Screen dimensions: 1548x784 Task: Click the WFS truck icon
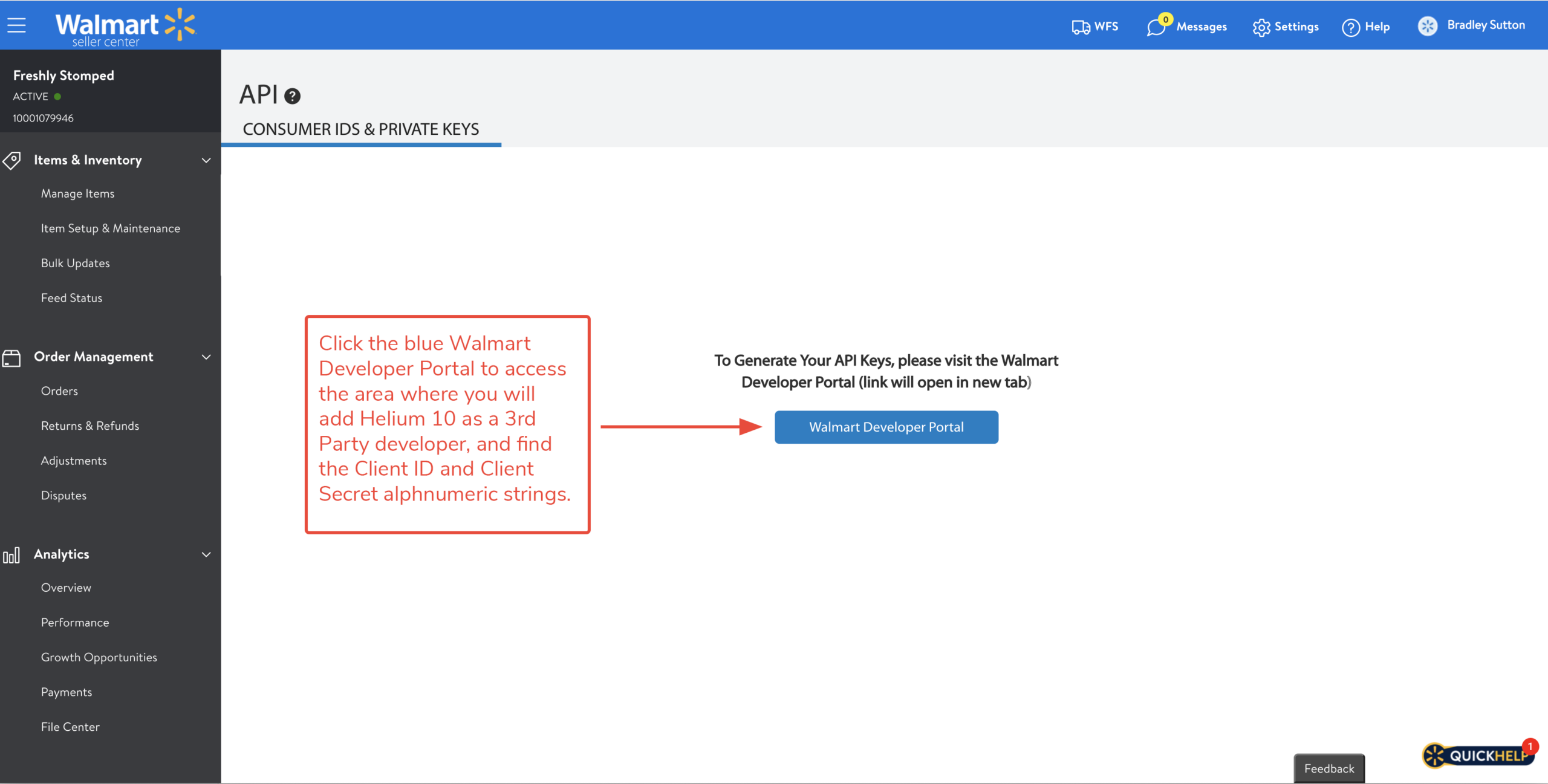pyautogui.click(x=1081, y=27)
